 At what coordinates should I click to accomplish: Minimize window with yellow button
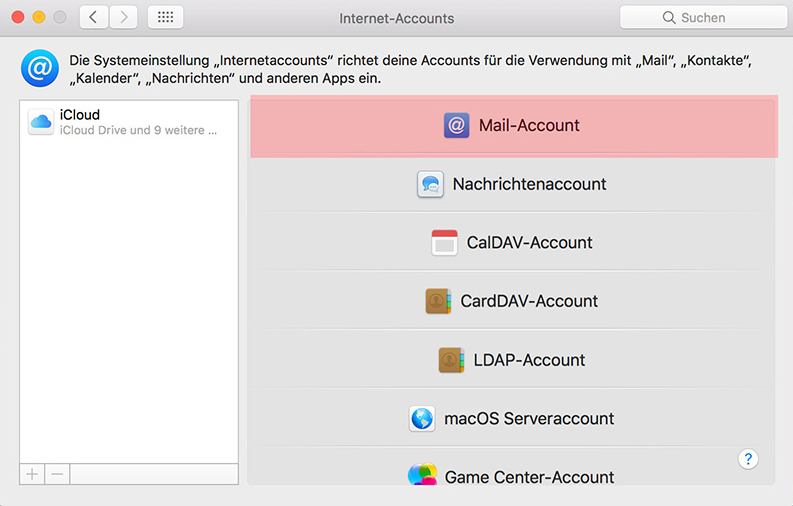pyautogui.click(x=39, y=17)
